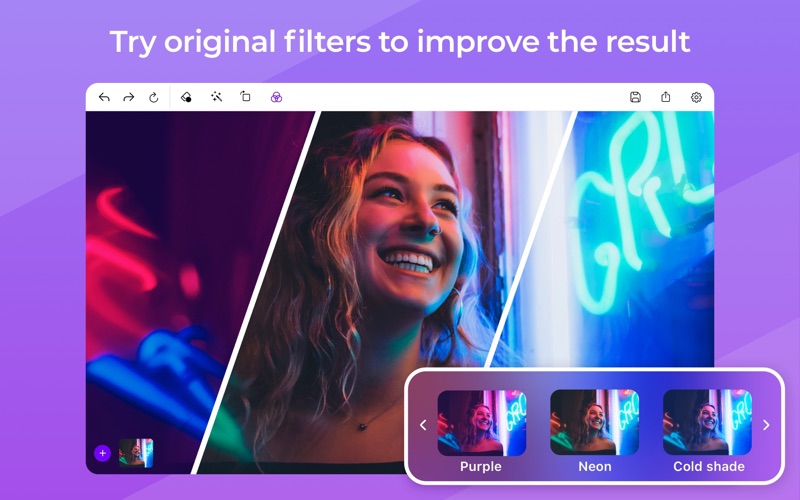Click the 'Cold shade' filter label

click(709, 466)
